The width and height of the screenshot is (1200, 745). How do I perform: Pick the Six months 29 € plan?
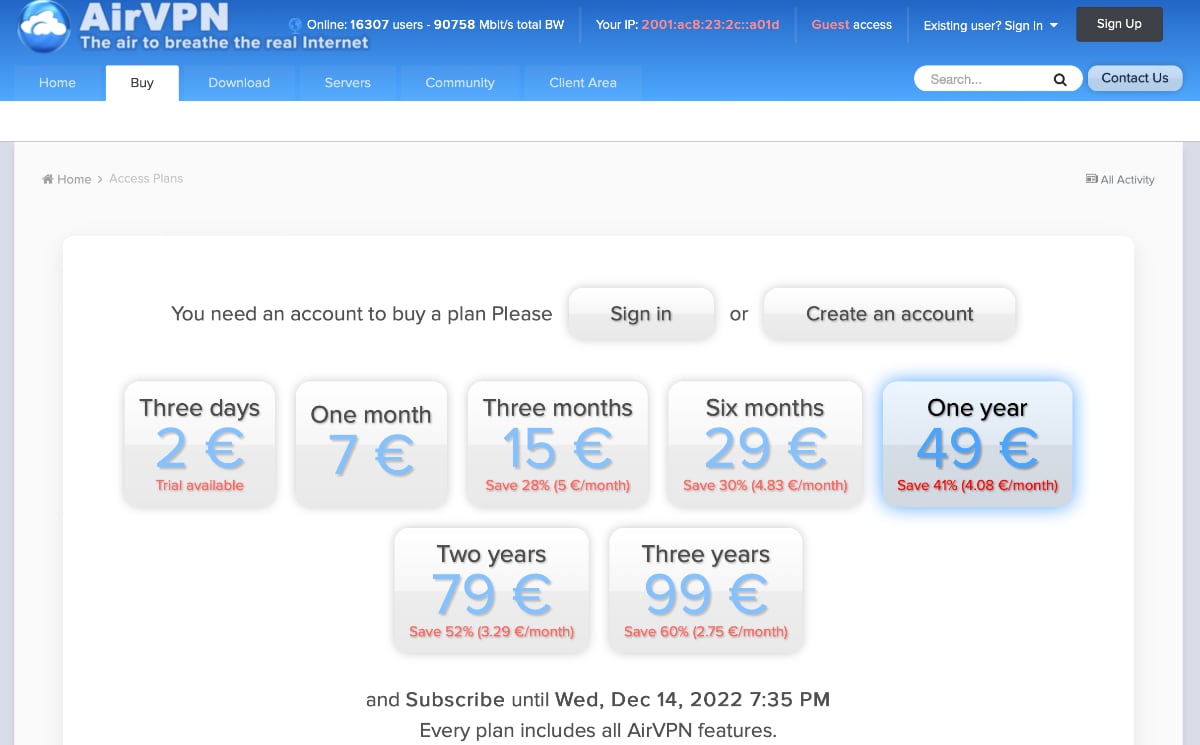(765, 443)
